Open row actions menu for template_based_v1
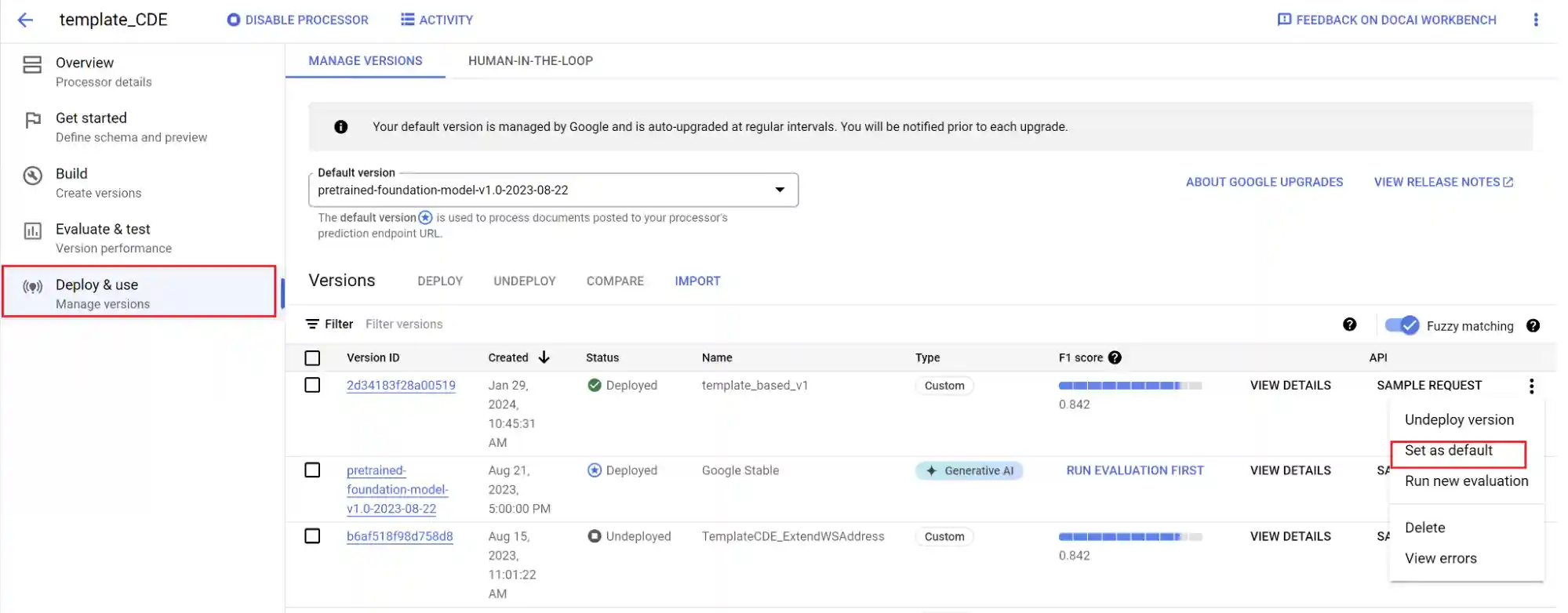 pos(1531,386)
